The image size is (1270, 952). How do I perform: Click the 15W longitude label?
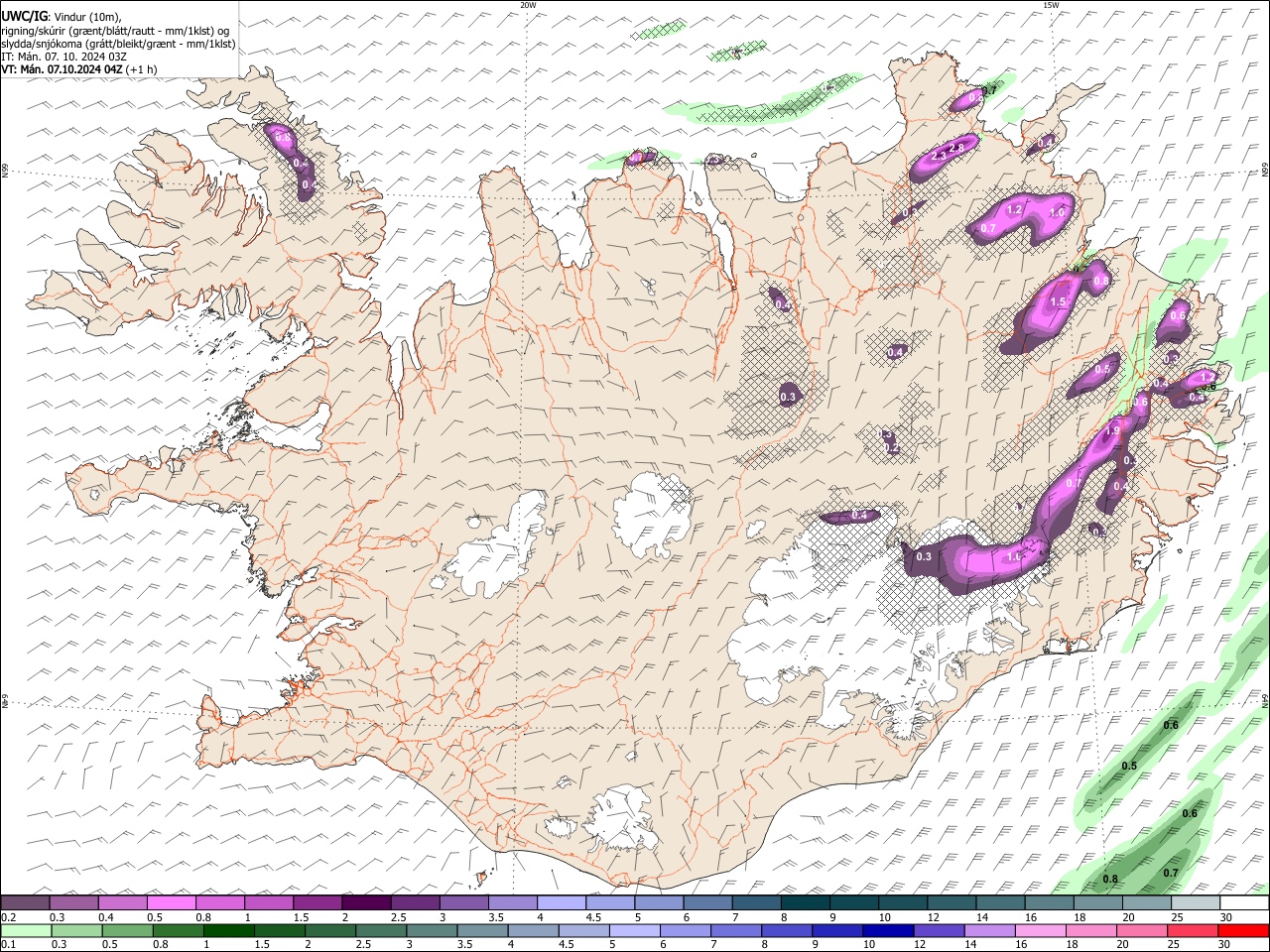(1051, 5)
